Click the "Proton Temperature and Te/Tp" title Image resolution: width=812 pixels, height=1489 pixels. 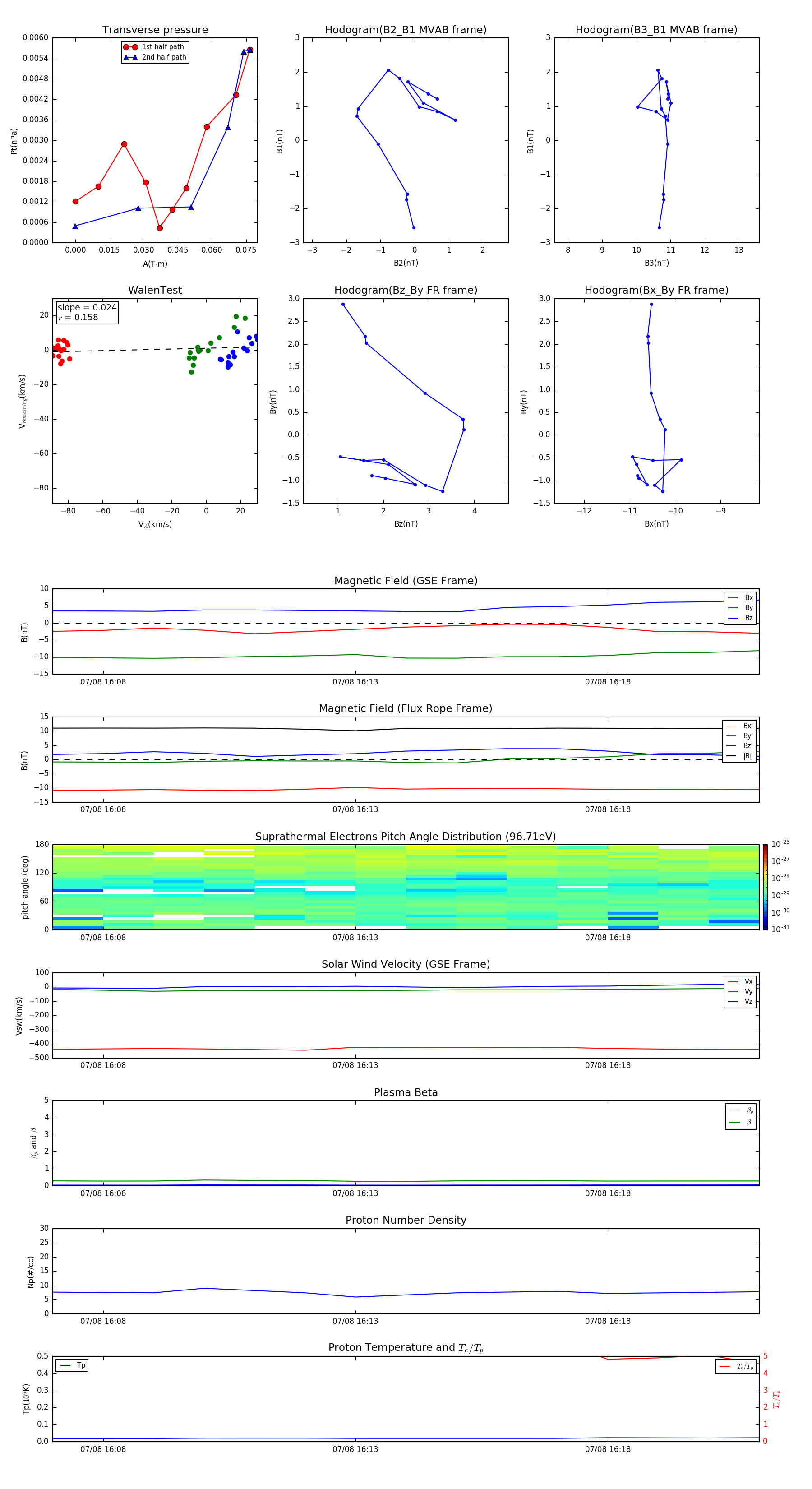(406, 1348)
